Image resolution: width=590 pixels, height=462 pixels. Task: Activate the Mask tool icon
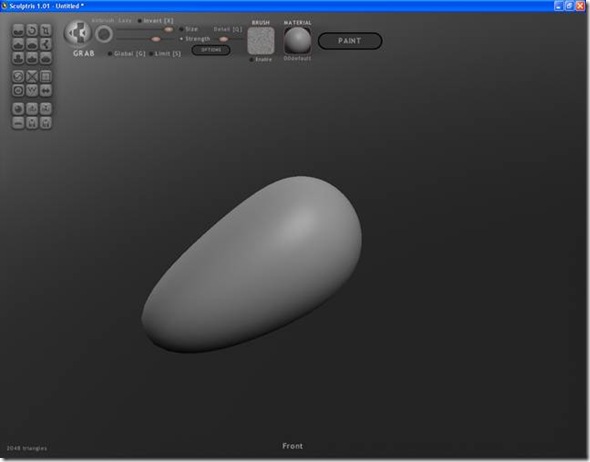point(18,91)
